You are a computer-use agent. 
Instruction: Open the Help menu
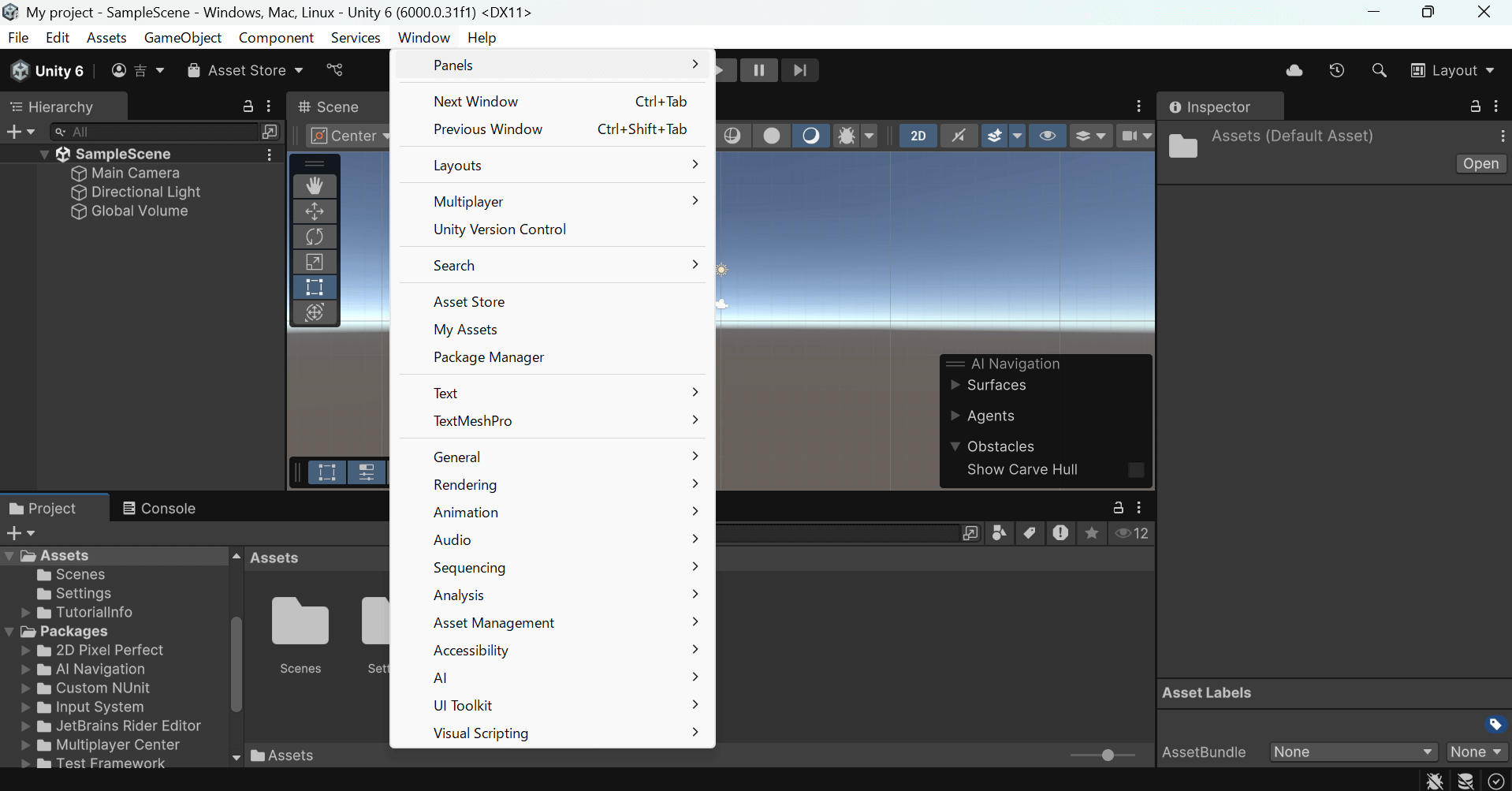click(x=482, y=38)
